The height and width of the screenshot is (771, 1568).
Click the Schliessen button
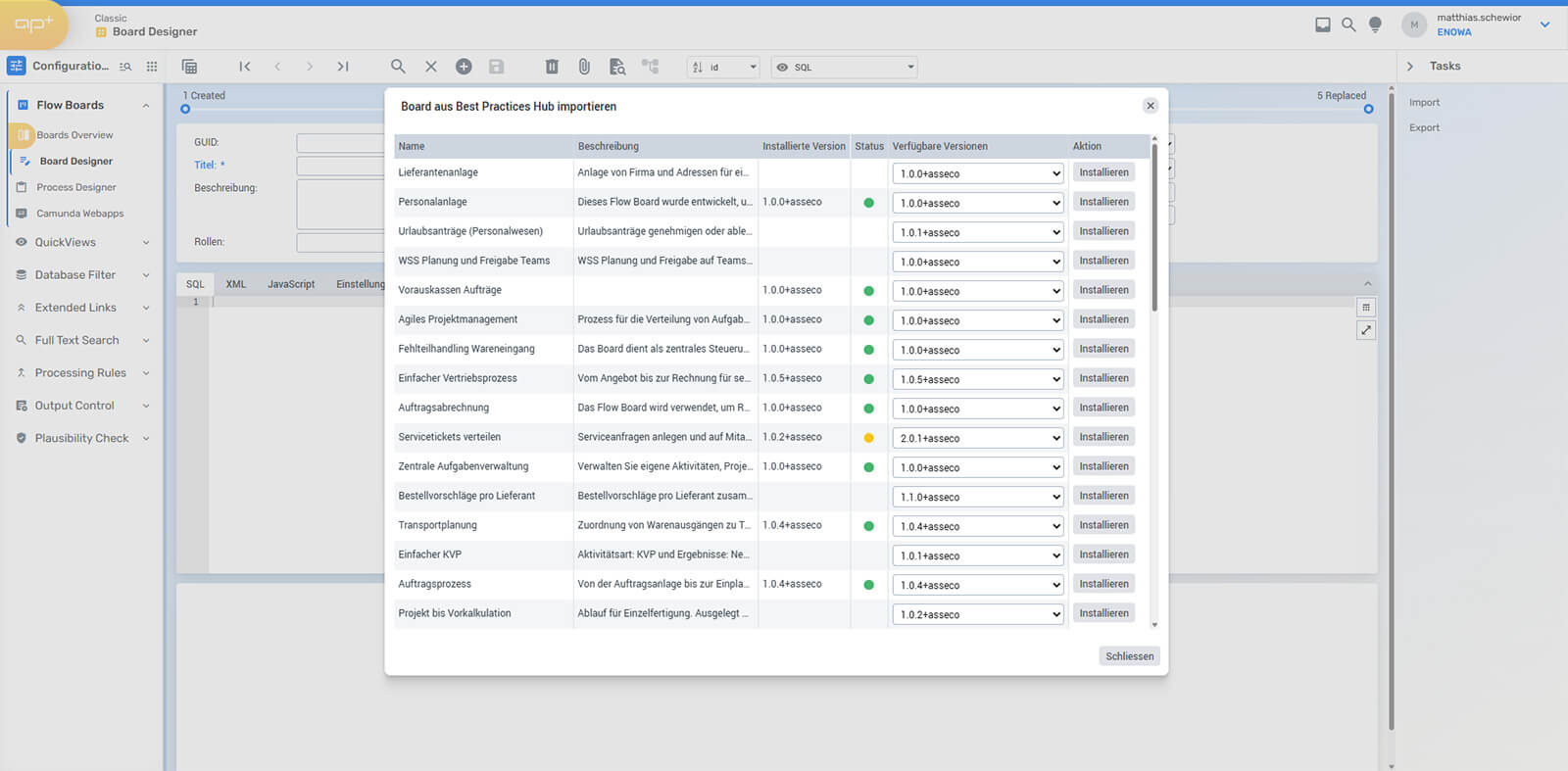1129,656
